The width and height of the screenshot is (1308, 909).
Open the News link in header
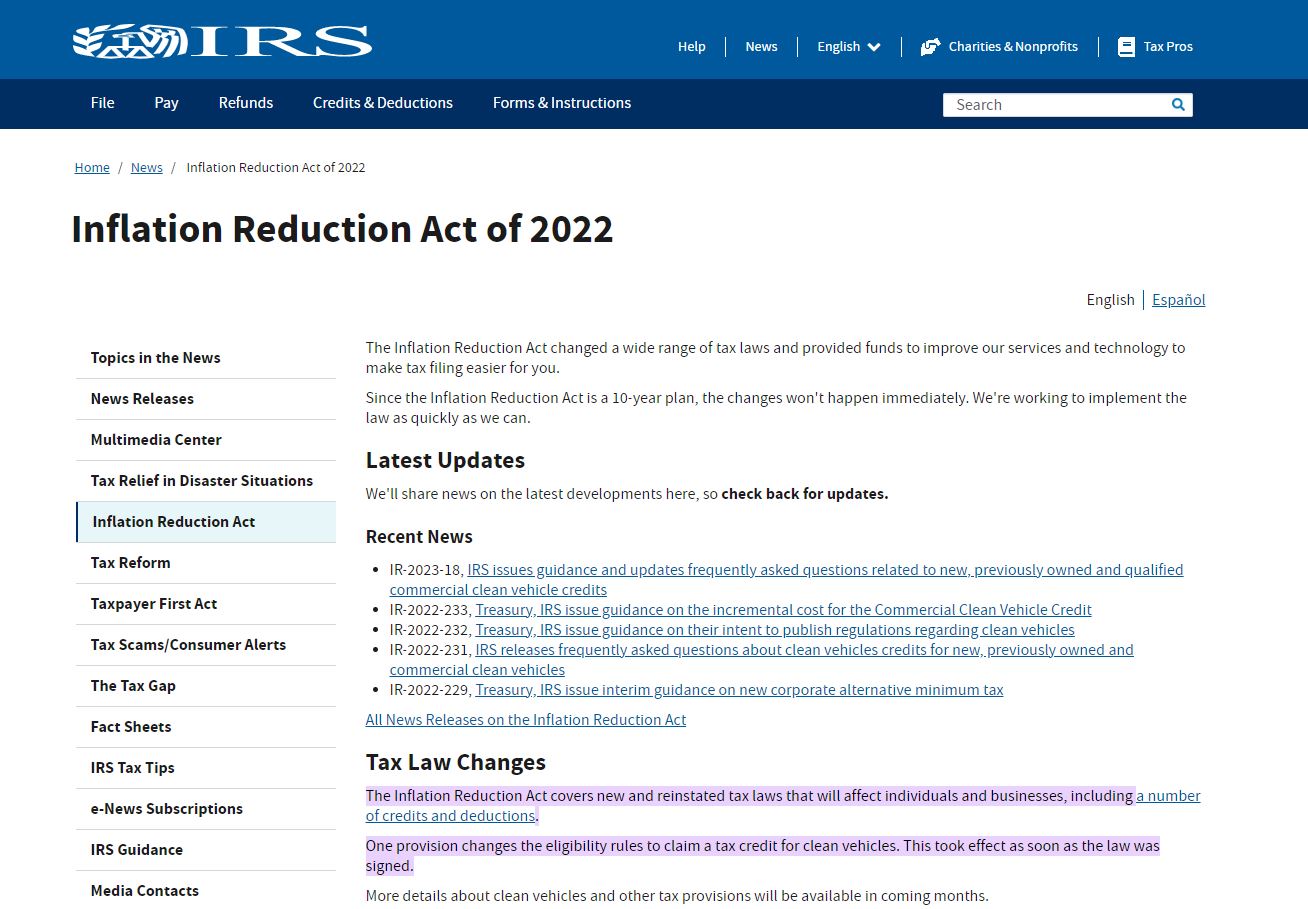coord(761,46)
